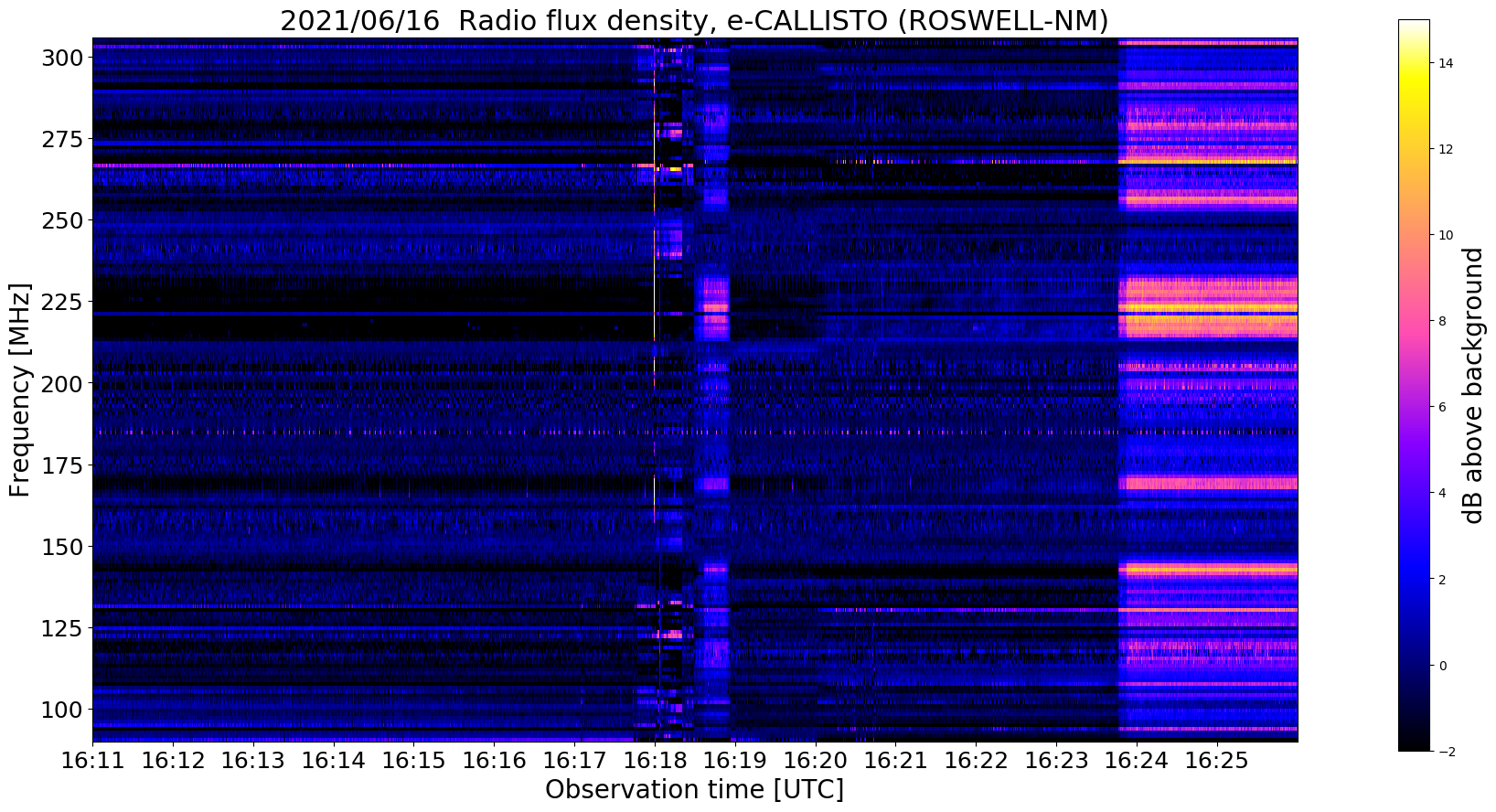The image size is (1496, 812).
Task: Click the 16:15 time tick label
Action: (413, 760)
